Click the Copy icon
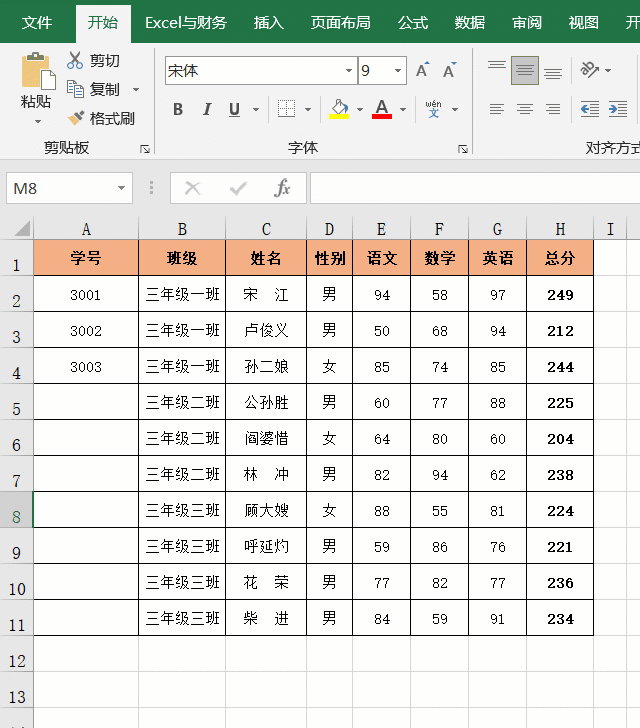This screenshot has width=640, height=728. [x=75, y=89]
